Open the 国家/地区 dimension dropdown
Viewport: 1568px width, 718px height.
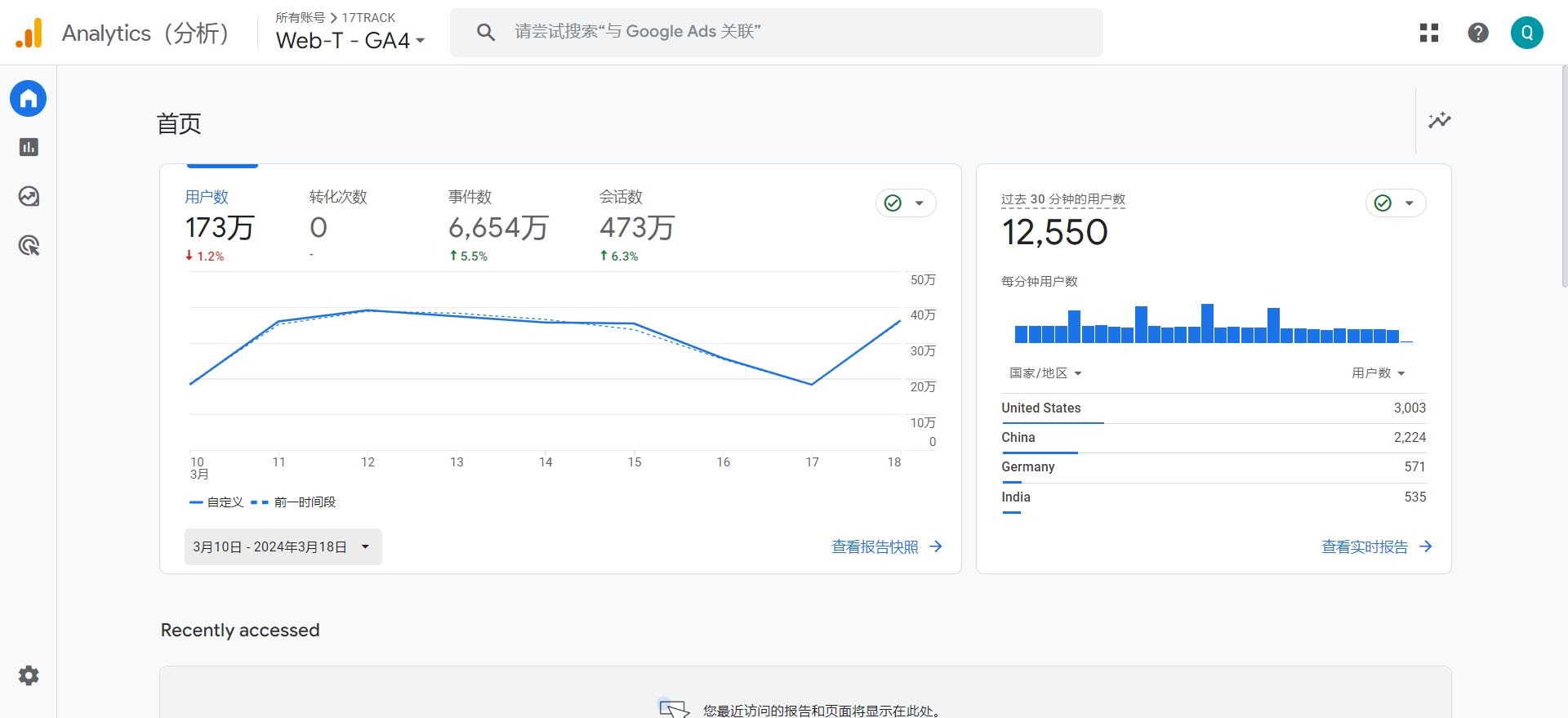[x=1045, y=373]
